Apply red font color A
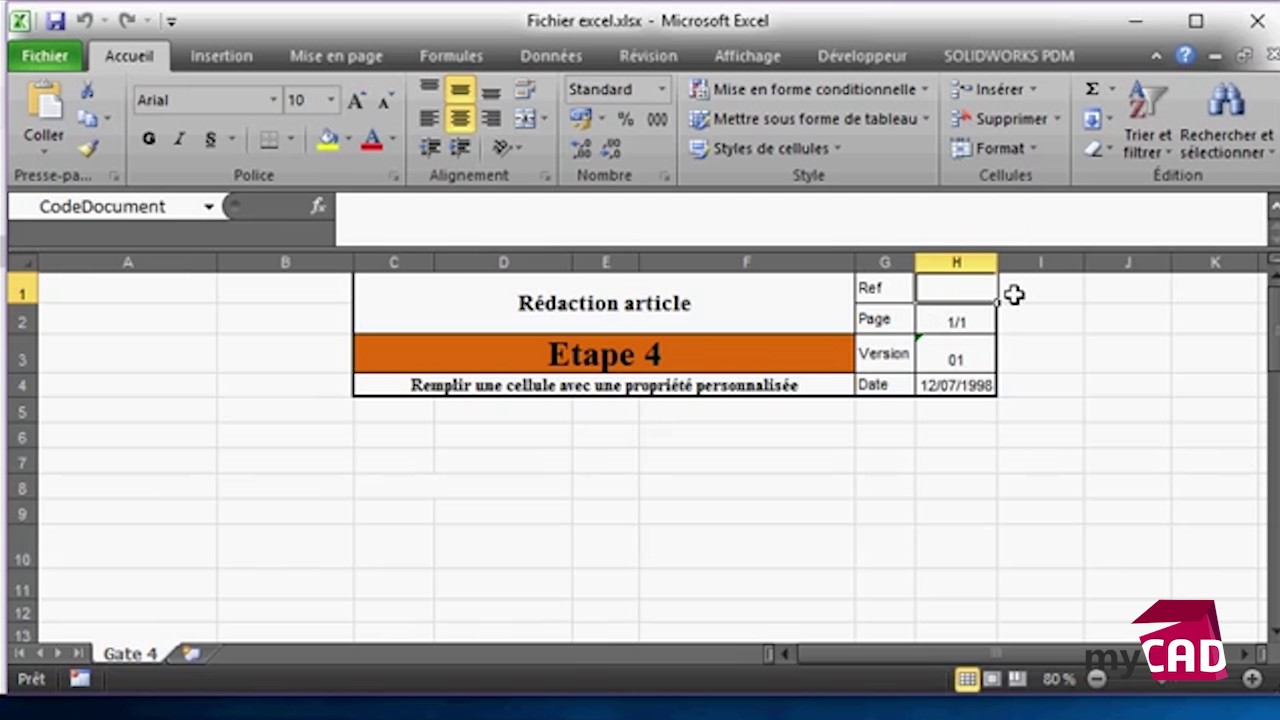 pos(372,140)
